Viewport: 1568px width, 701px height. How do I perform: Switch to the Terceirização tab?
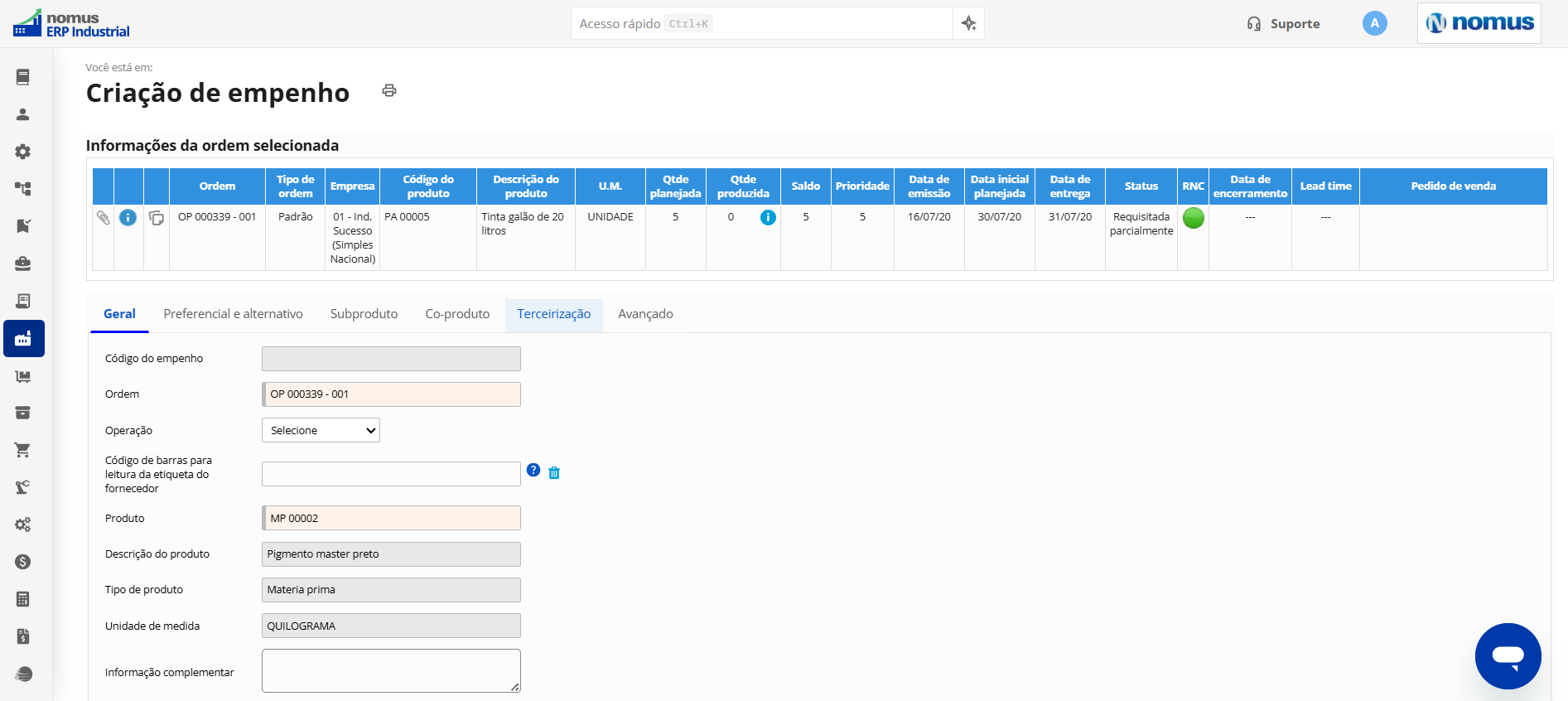[553, 314]
